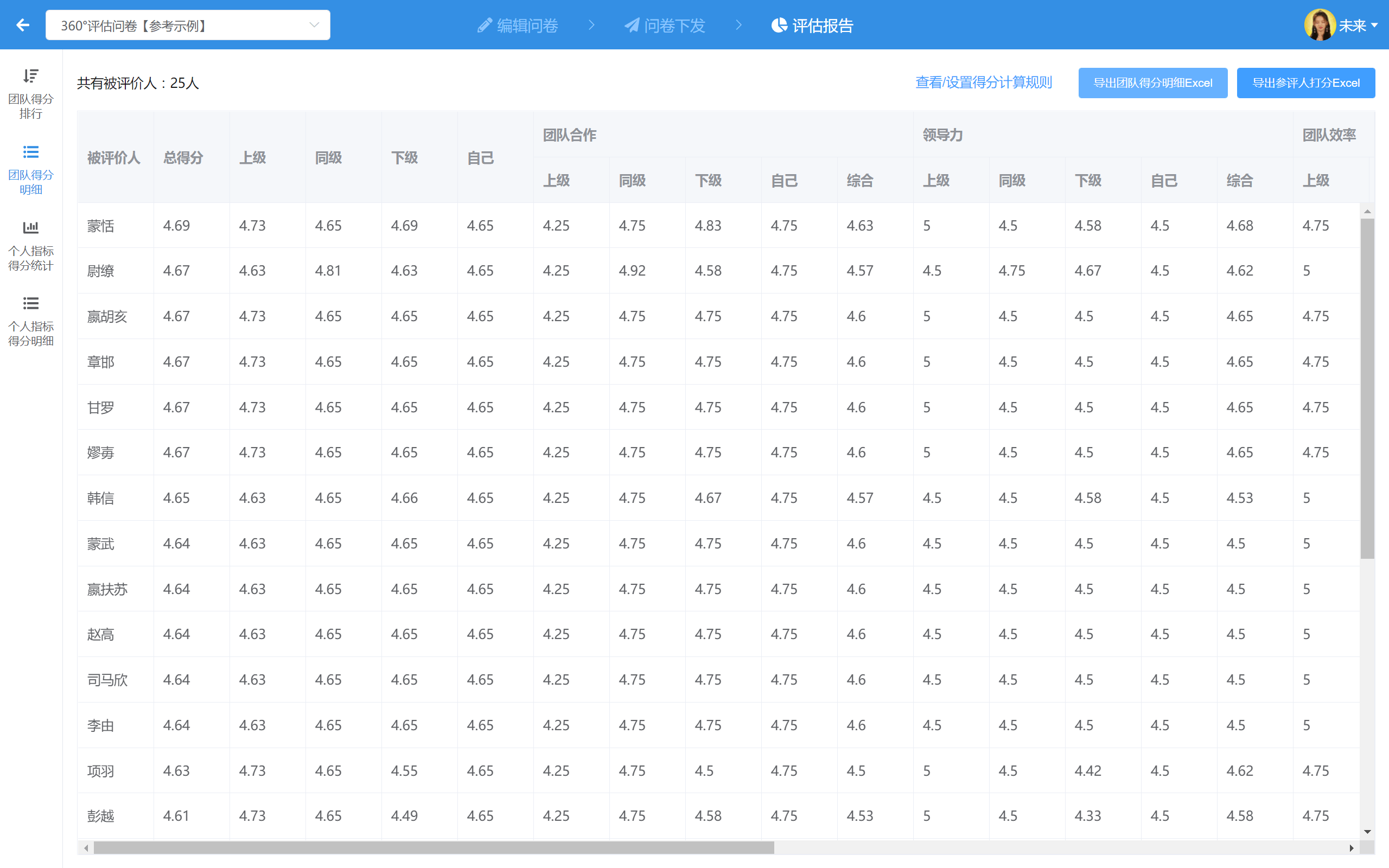Go to the 问卷下发 step
Viewport: 1389px width, 868px height.
point(665,25)
